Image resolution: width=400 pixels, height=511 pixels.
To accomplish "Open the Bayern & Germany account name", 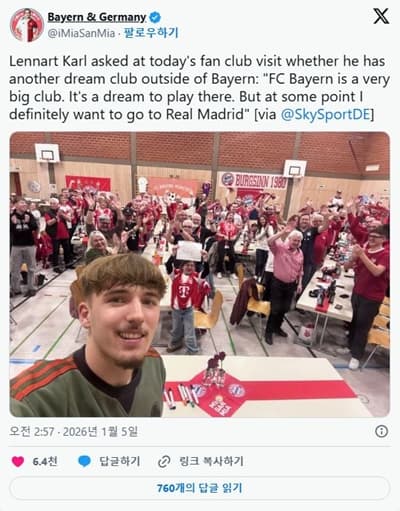I will coord(97,17).
